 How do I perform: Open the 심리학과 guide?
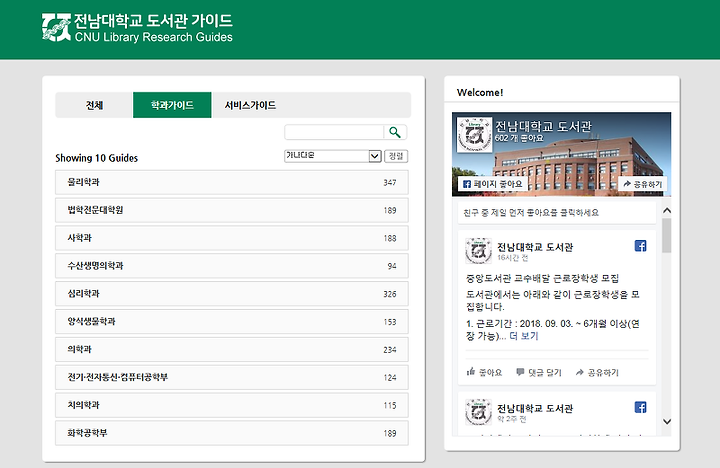232,294
